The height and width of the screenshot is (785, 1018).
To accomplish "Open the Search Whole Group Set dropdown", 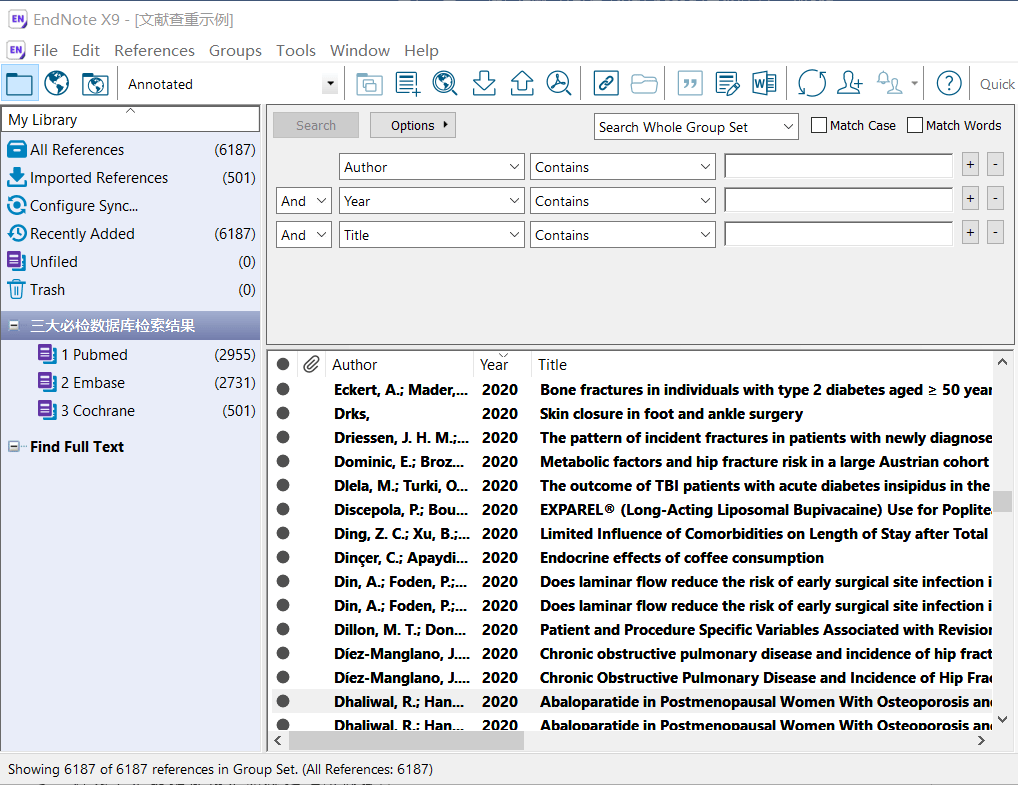I will pyautogui.click(x=788, y=127).
